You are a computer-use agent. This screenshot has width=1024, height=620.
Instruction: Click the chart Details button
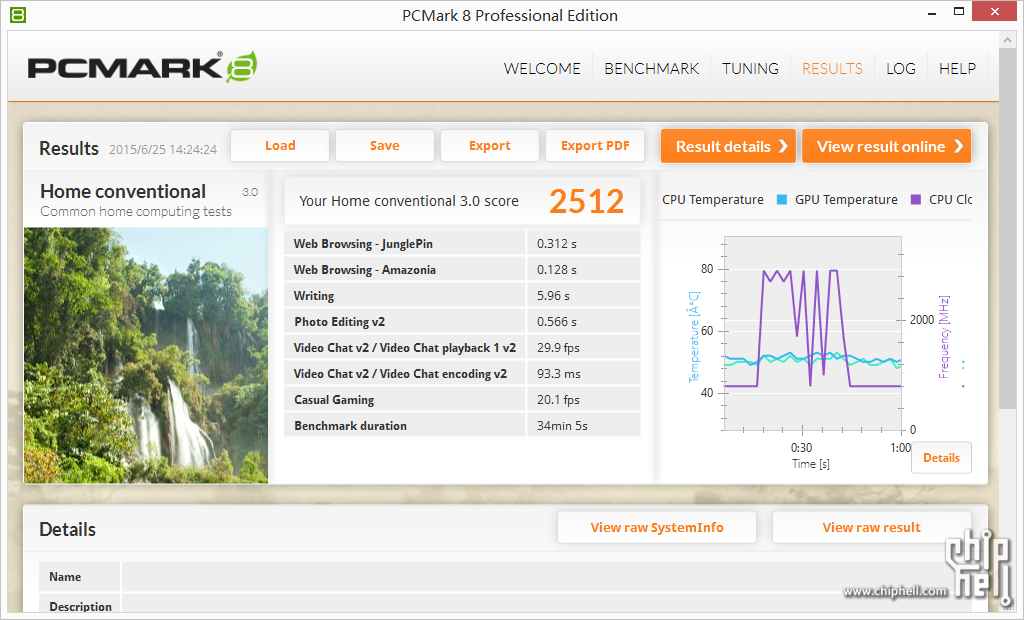941,458
